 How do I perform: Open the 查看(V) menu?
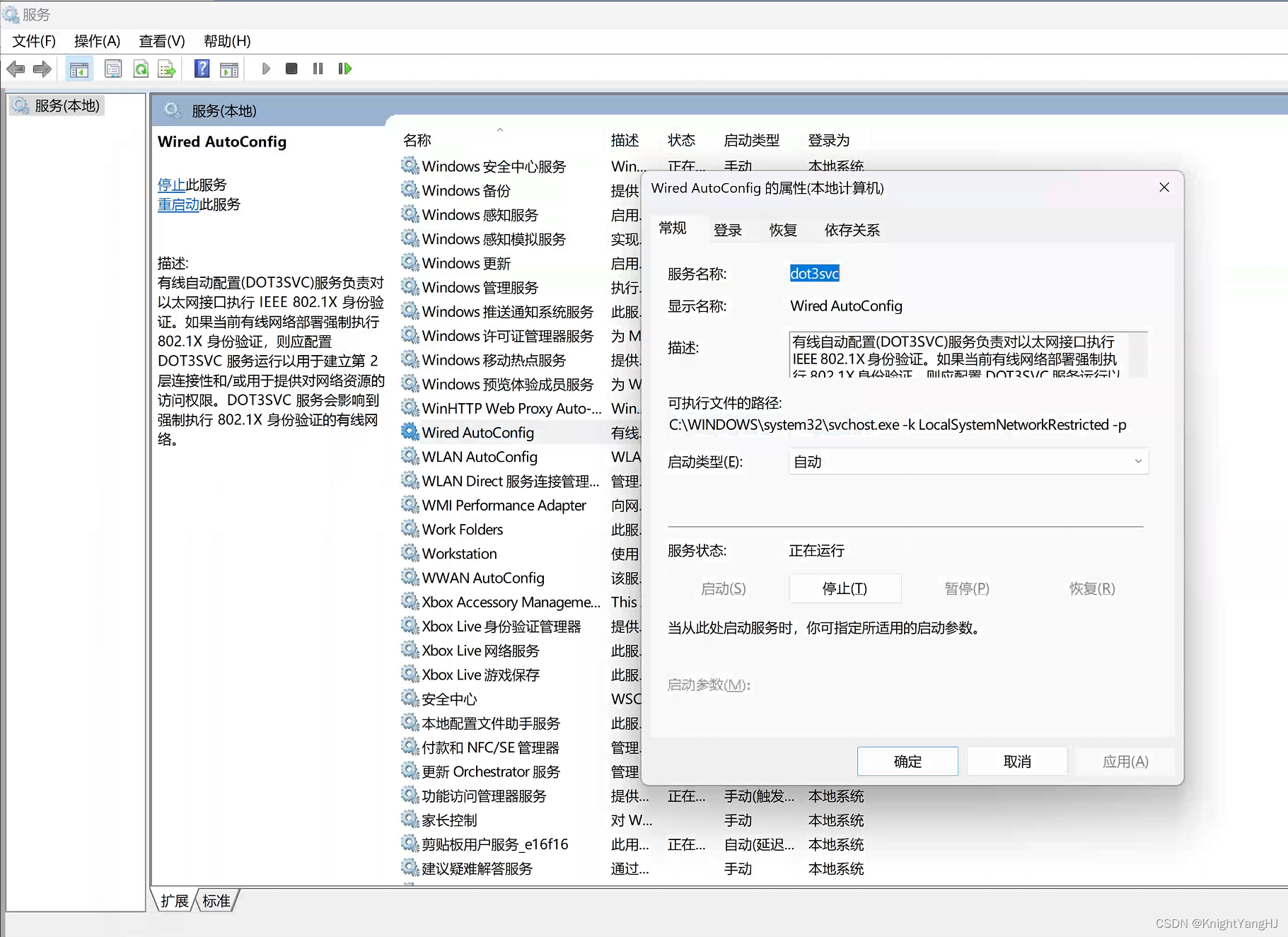[162, 41]
